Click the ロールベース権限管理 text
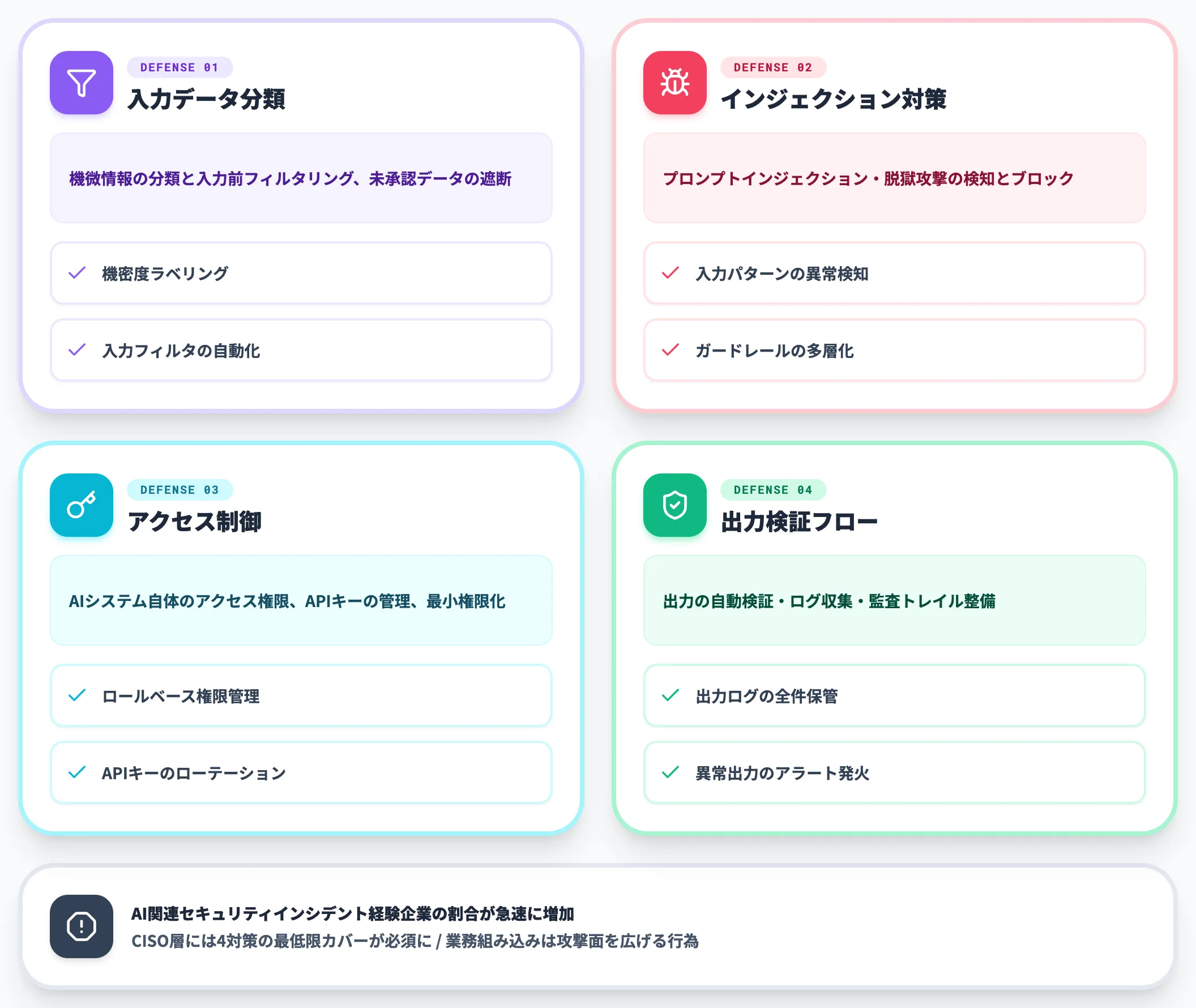 tap(181, 696)
